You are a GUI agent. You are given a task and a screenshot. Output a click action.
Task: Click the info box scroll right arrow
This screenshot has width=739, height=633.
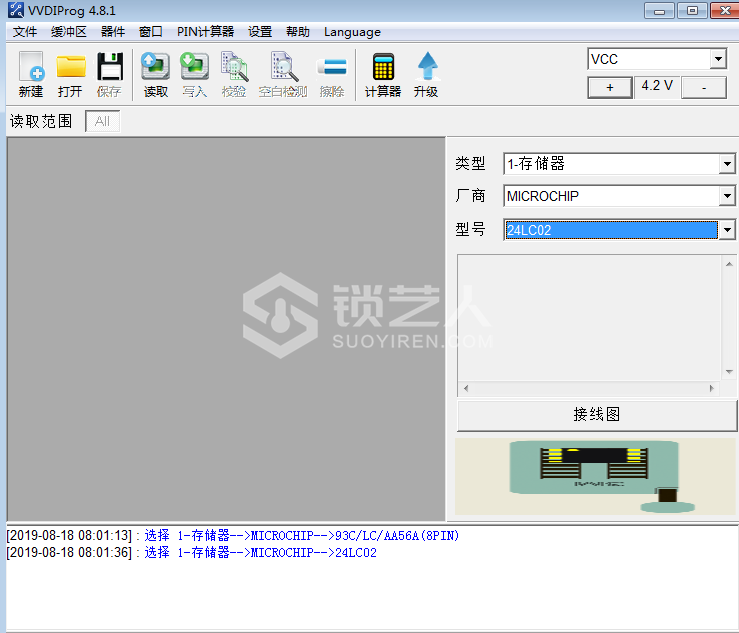point(712,388)
